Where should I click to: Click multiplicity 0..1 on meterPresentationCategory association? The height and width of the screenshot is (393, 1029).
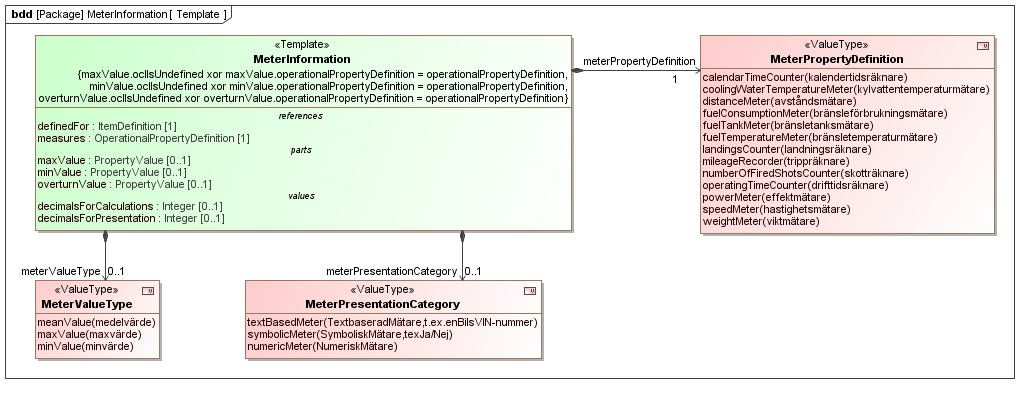pos(472,271)
